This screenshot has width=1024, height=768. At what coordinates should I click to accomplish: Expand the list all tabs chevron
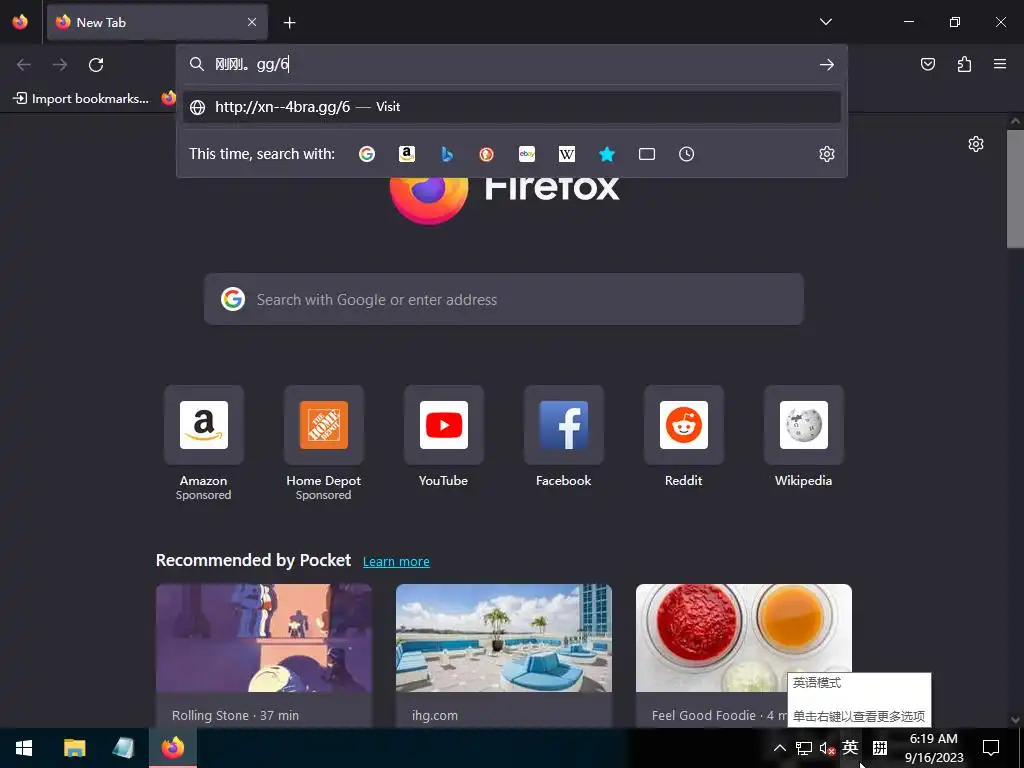click(x=825, y=22)
